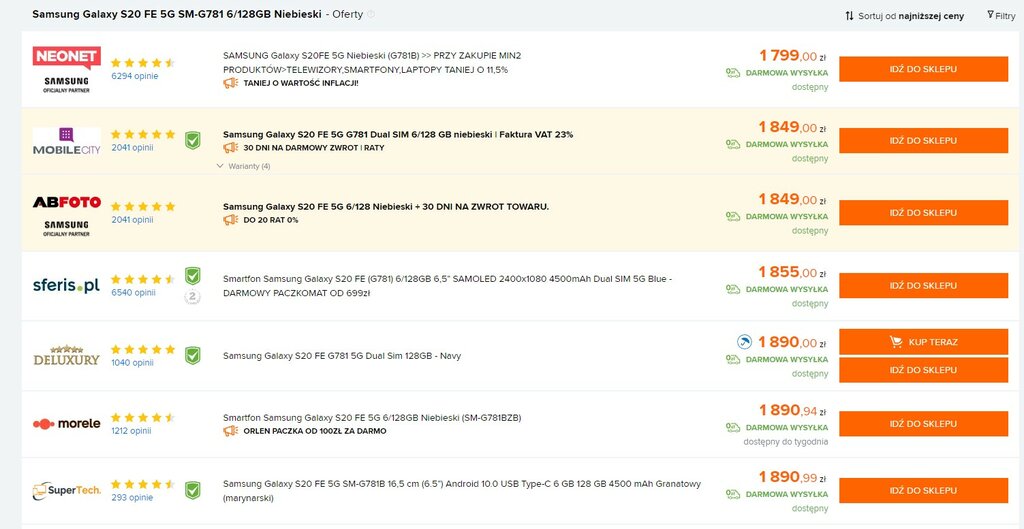The image size is (1024, 529).
Task: Open the Filtry filter panel
Action: click(x=1001, y=16)
